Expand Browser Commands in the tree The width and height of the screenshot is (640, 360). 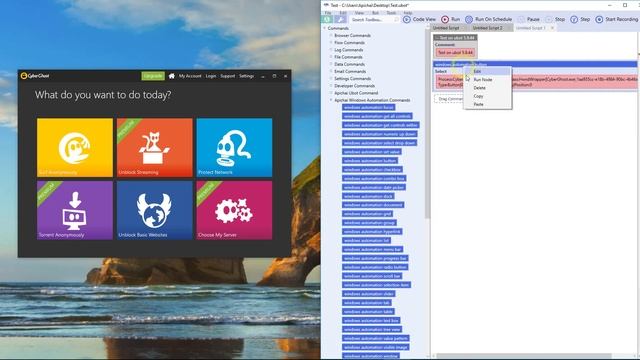tap(331, 36)
